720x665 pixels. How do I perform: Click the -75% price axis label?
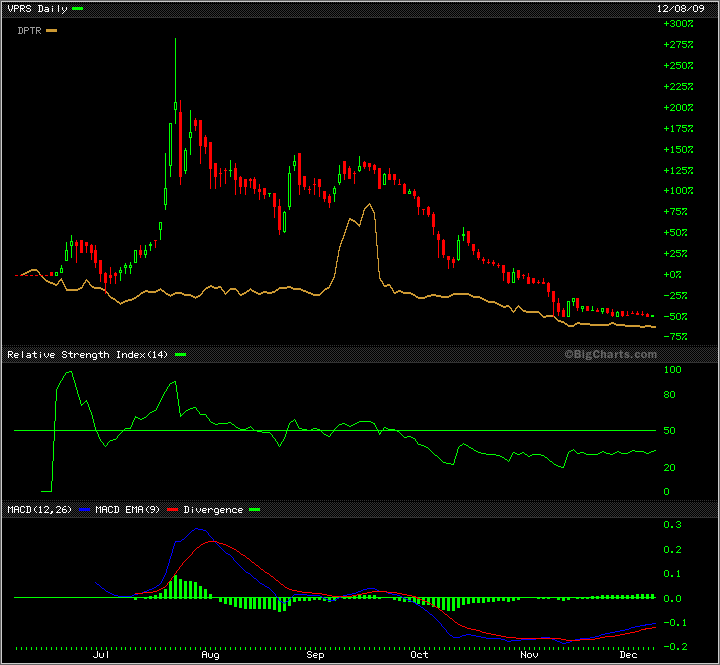[680, 337]
